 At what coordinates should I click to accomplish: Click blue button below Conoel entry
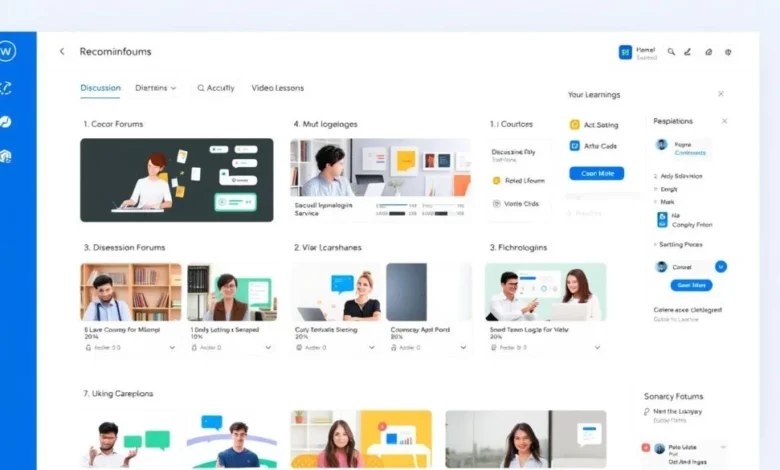click(x=692, y=285)
